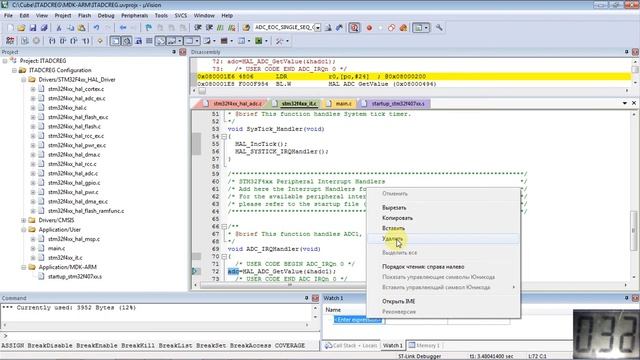Toggle the Call Stack window button
The height and width of the screenshot is (360, 640).
point(160,41)
